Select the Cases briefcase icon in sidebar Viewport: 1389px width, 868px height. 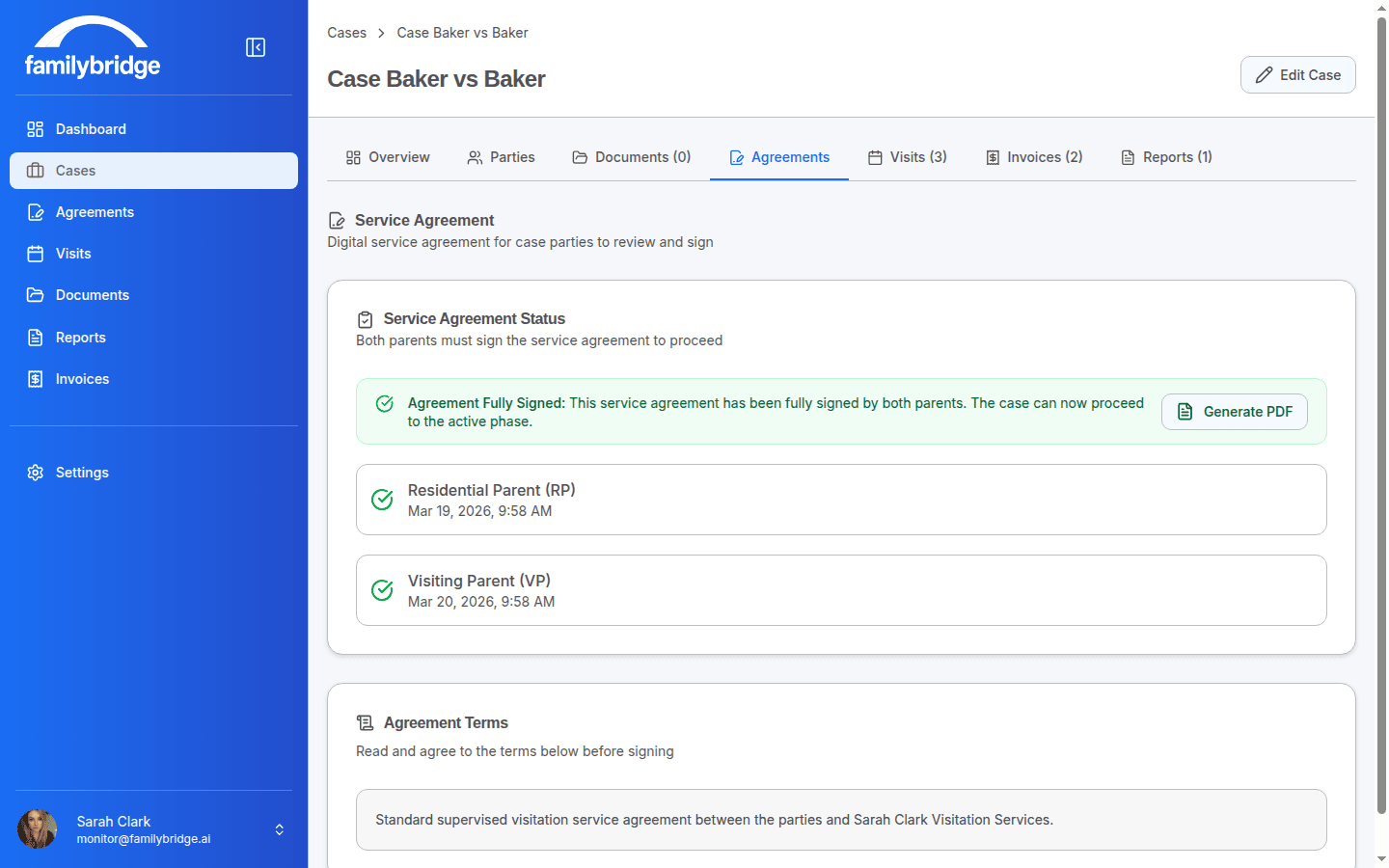(36, 170)
